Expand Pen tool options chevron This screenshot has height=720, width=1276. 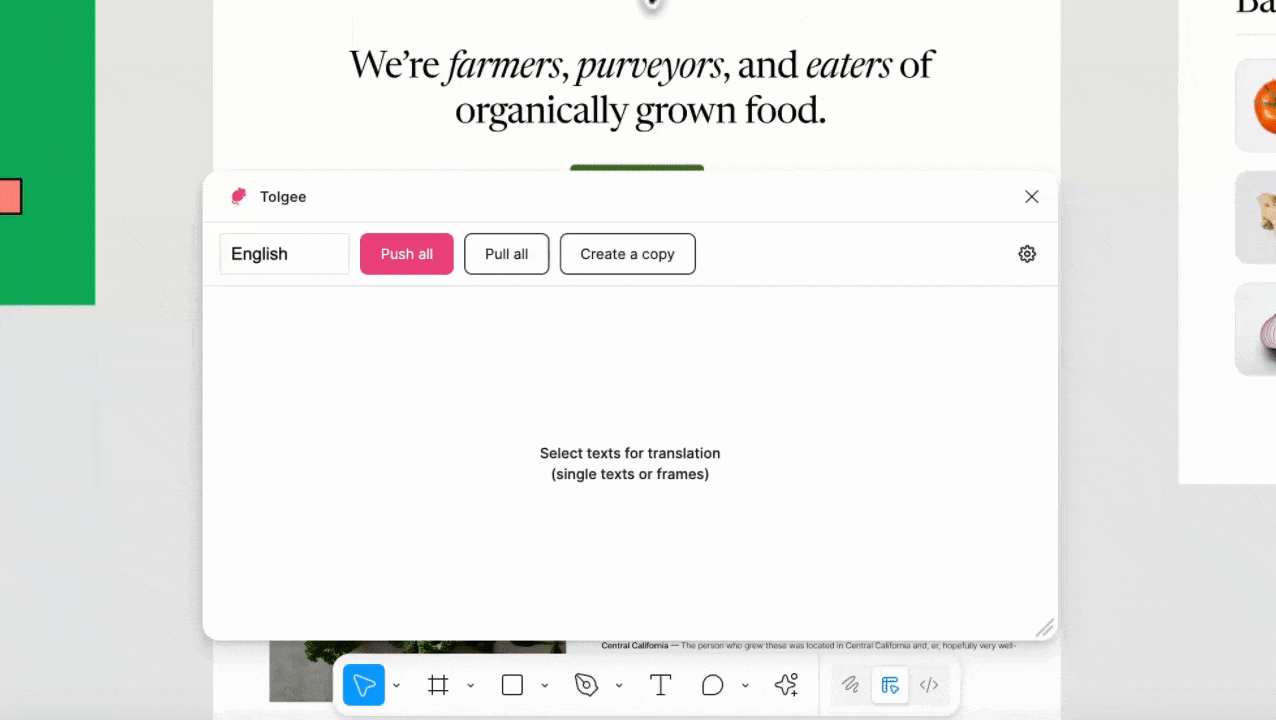coord(619,686)
